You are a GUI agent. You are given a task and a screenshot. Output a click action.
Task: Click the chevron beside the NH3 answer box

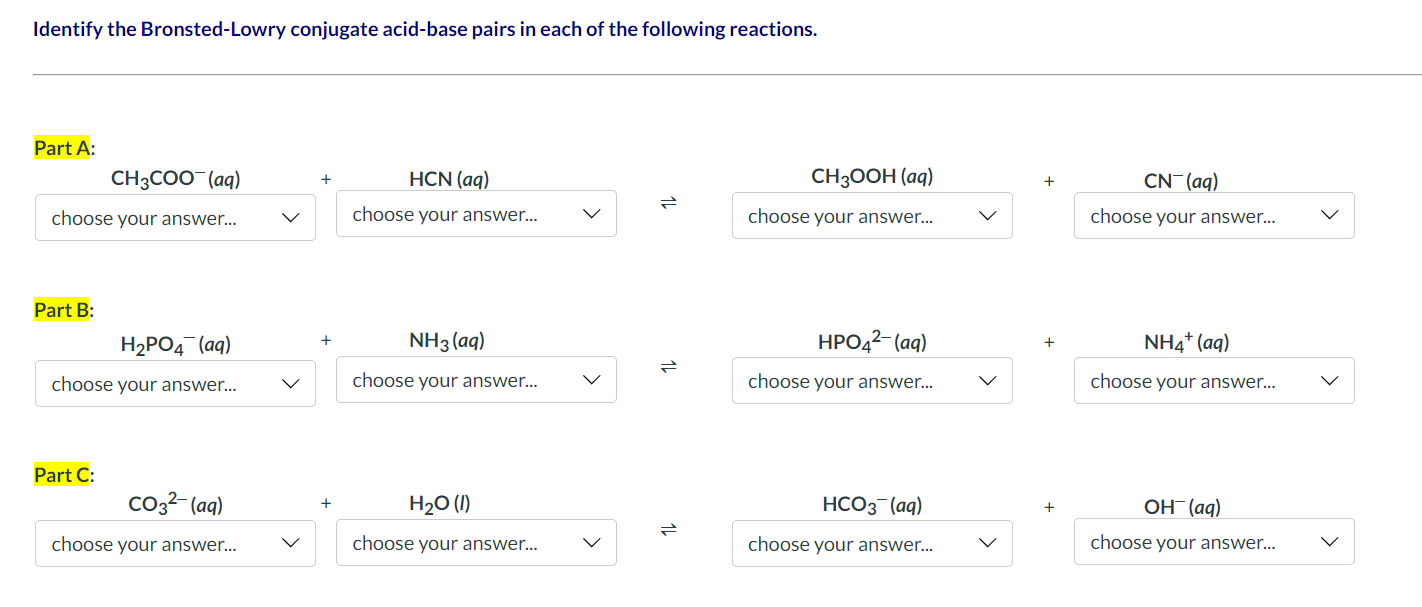point(591,380)
